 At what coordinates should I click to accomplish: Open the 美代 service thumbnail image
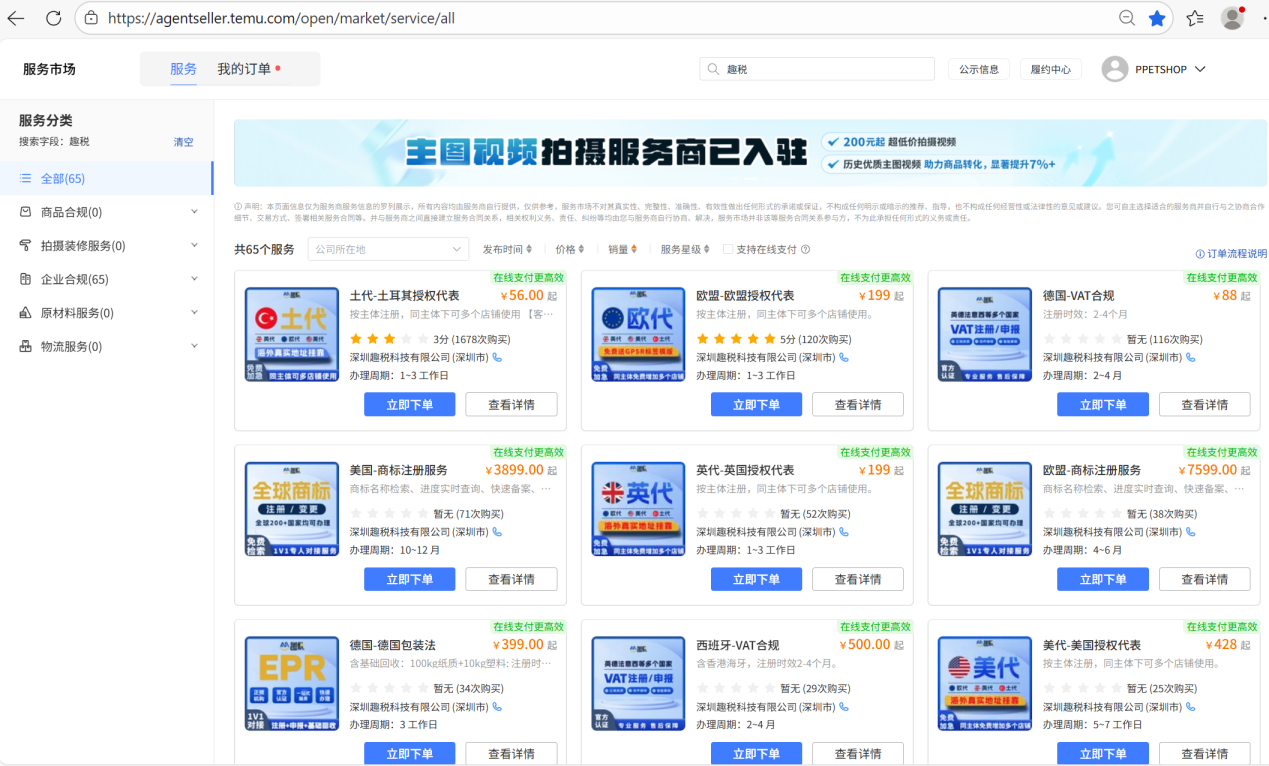pos(985,683)
